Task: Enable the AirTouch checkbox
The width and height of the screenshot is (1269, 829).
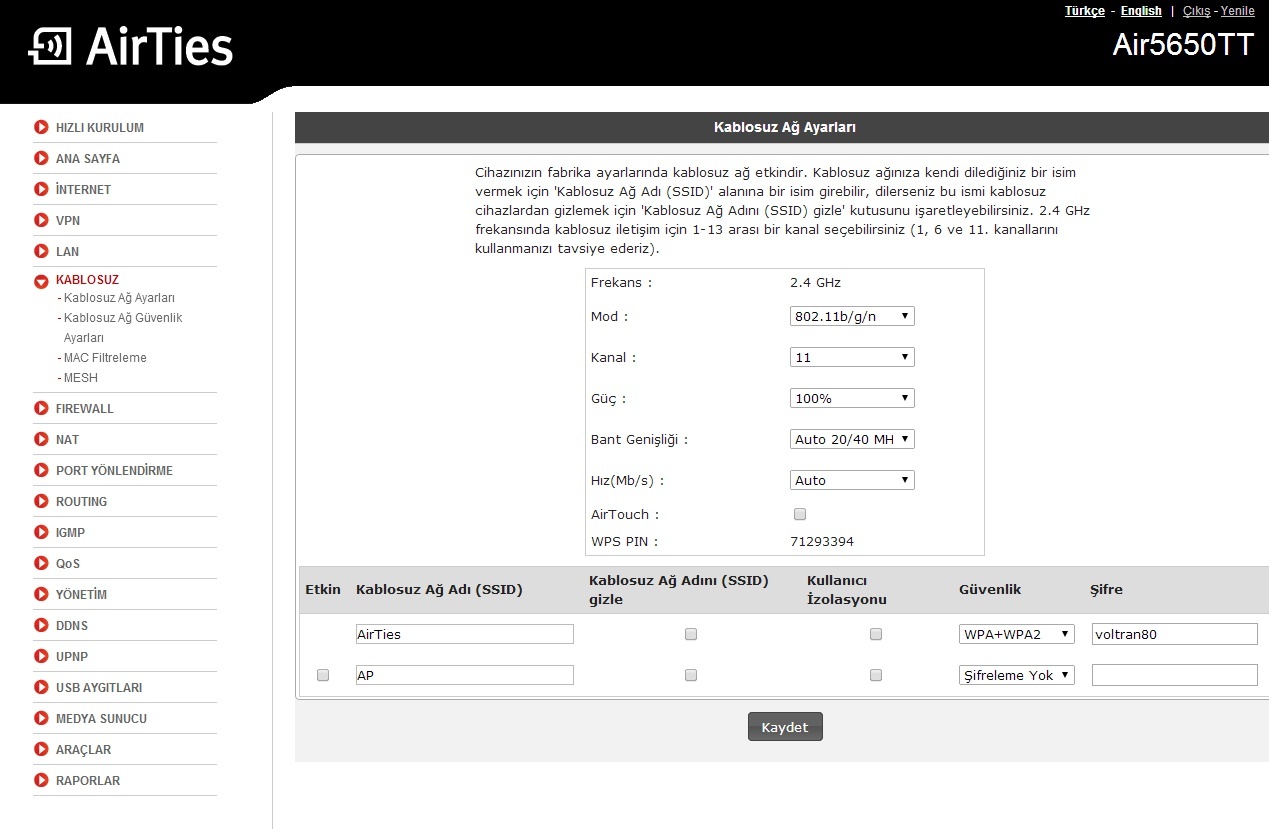Action: click(x=799, y=514)
